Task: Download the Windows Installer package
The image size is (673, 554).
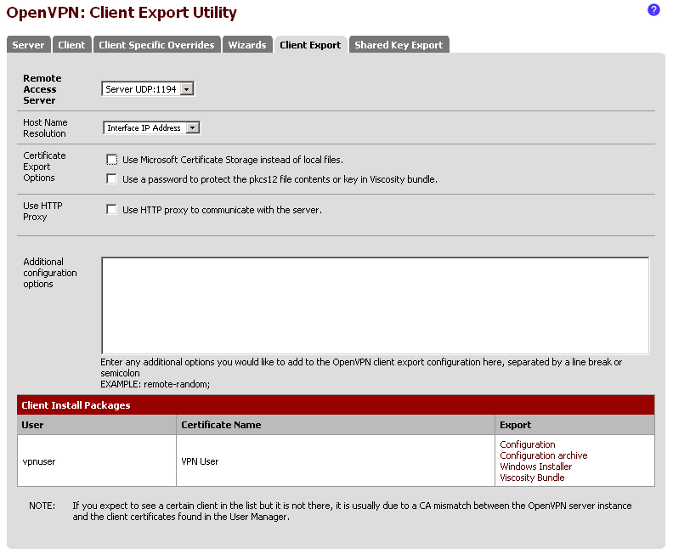Action: coord(536,467)
